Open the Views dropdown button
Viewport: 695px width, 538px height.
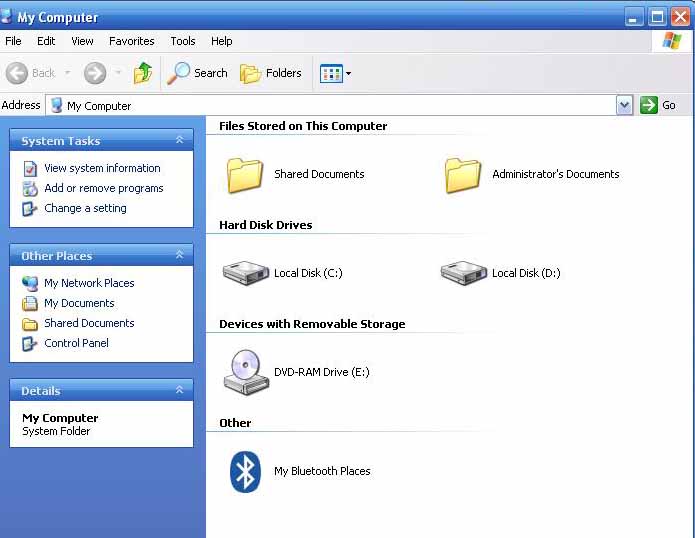tap(335, 73)
